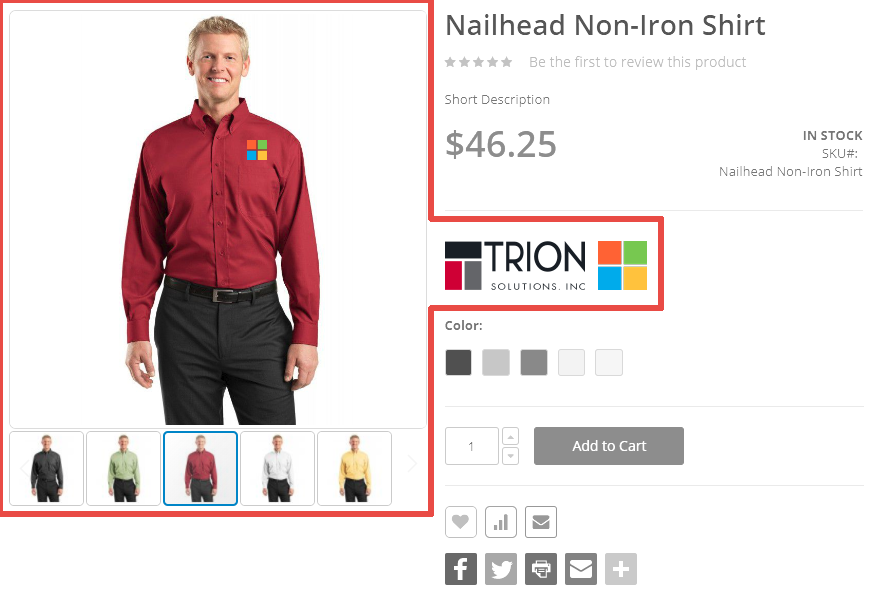Open more sharing options plus icon
The image size is (873, 603).
pos(621,568)
